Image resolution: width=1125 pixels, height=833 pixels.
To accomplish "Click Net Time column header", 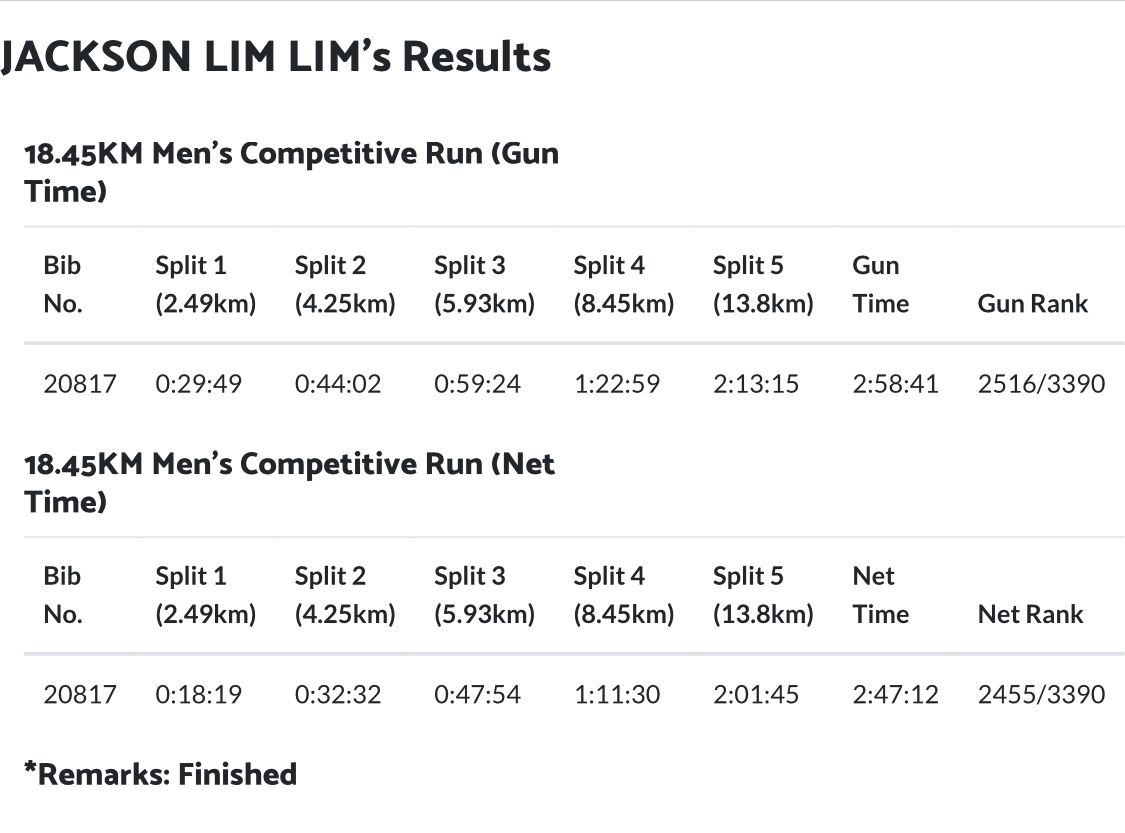I will [880, 595].
